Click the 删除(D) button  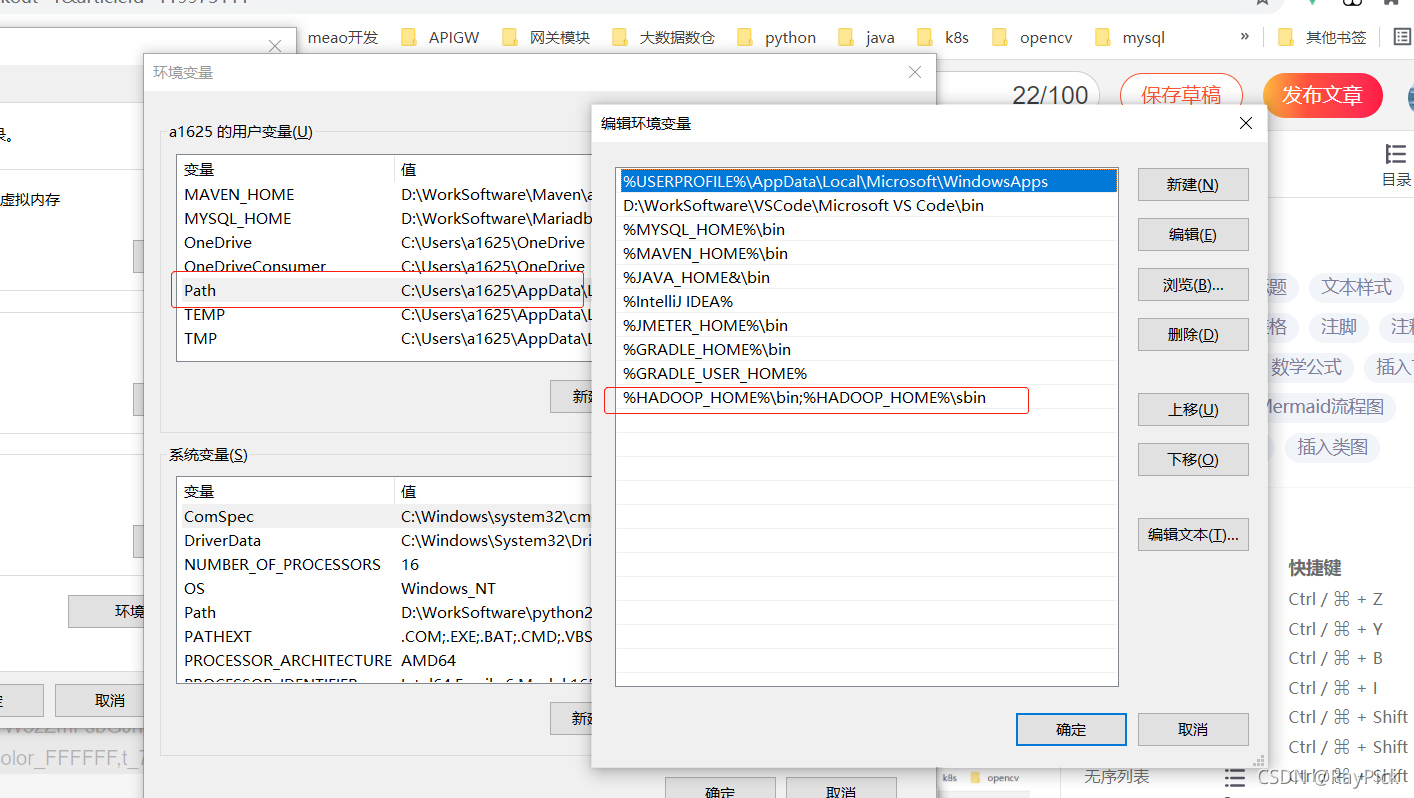tap(1192, 335)
